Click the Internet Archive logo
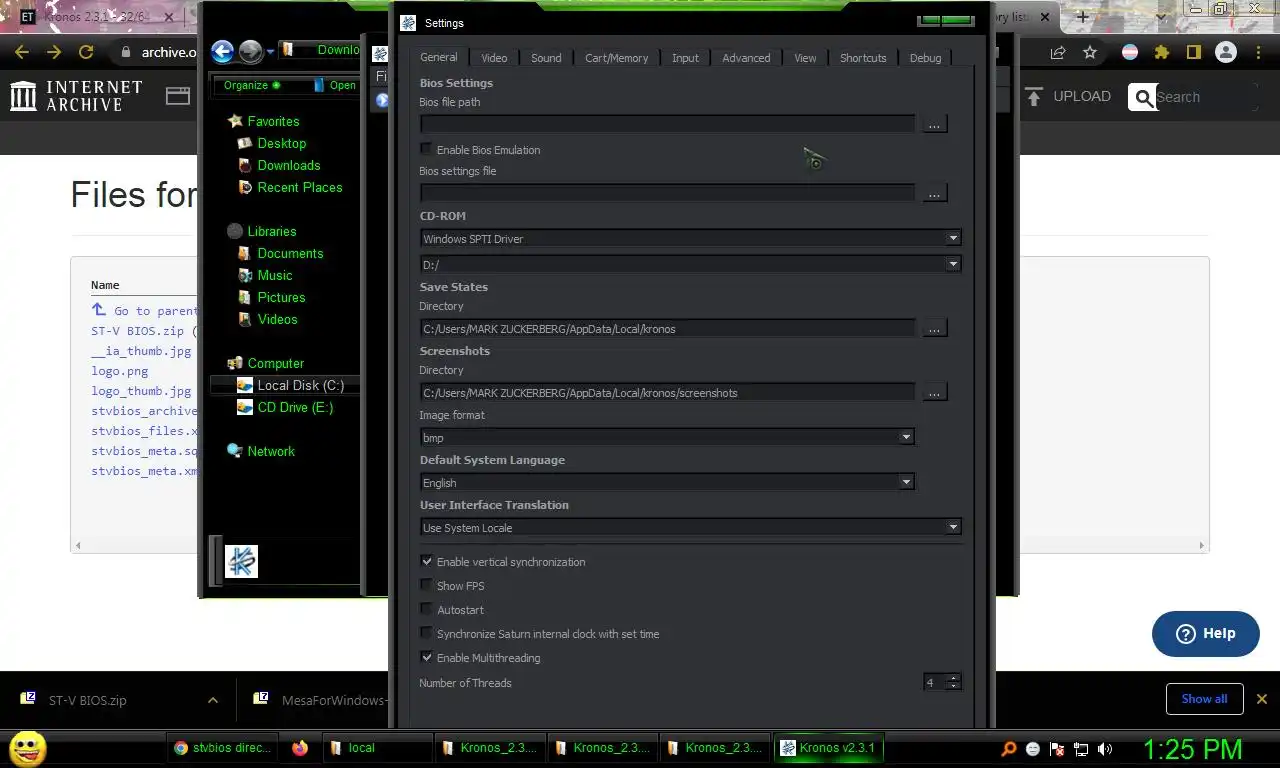Image resolution: width=1280 pixels, height=768 pixels. (x=76, y=96)
